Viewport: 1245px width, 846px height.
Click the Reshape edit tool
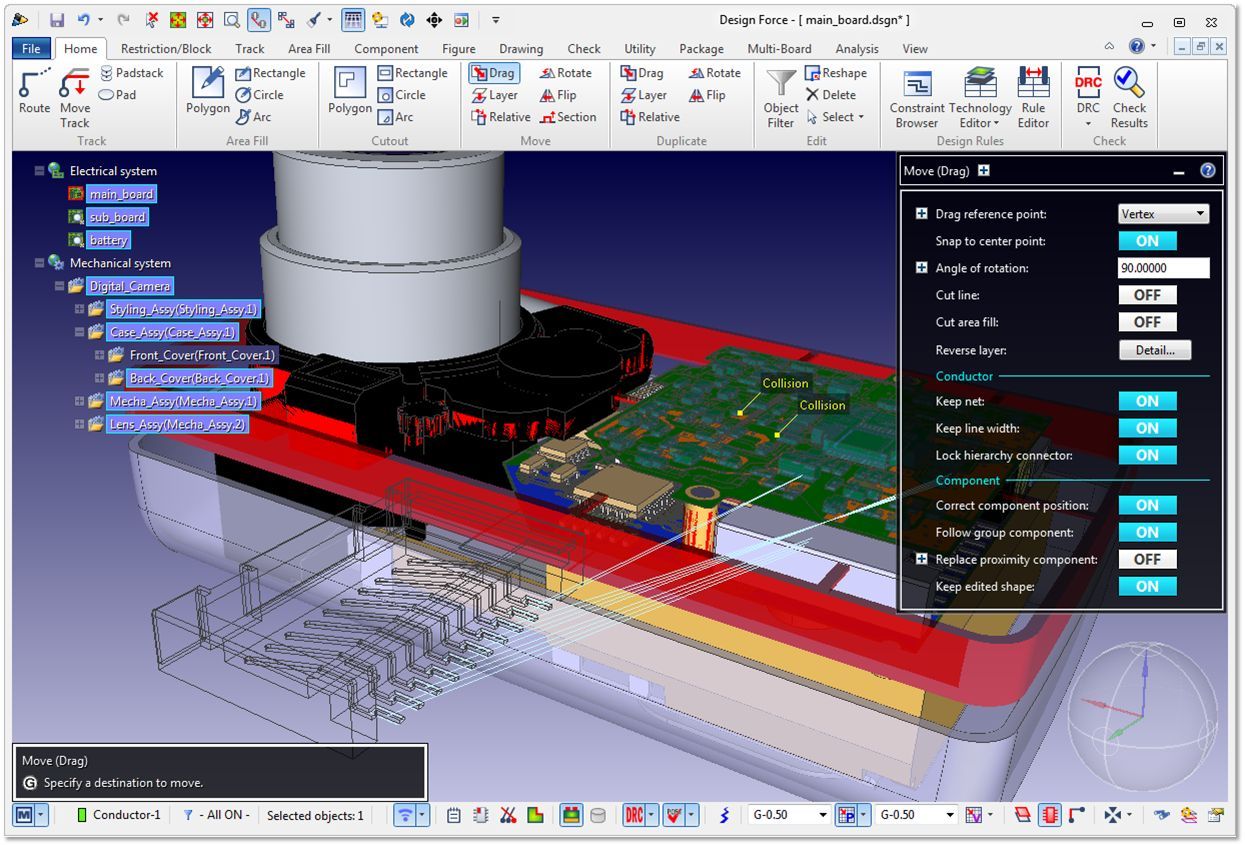[835, 73]
